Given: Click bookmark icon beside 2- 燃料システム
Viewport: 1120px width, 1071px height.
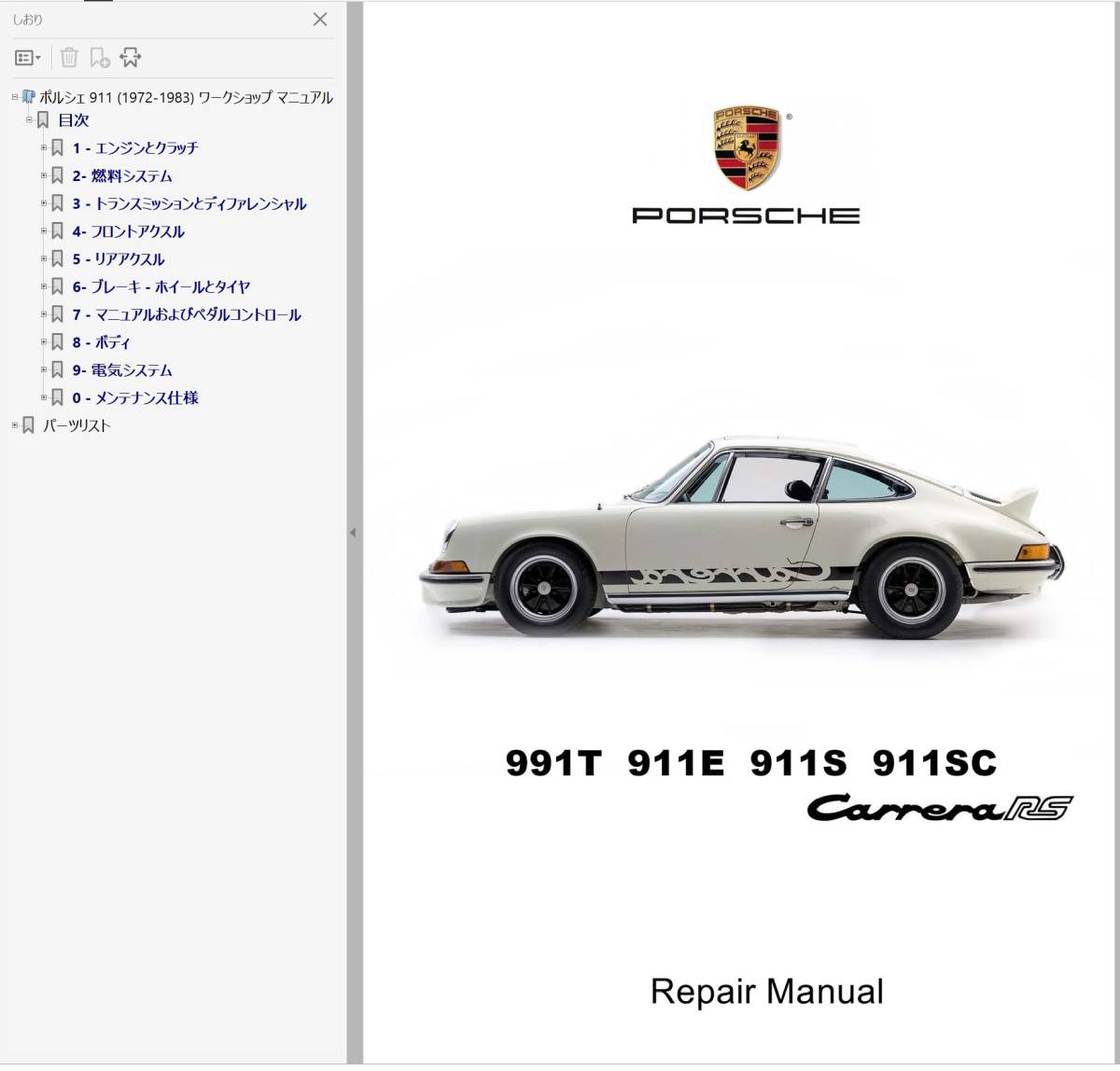Looking at the screenshot, I should pos(58,175).
